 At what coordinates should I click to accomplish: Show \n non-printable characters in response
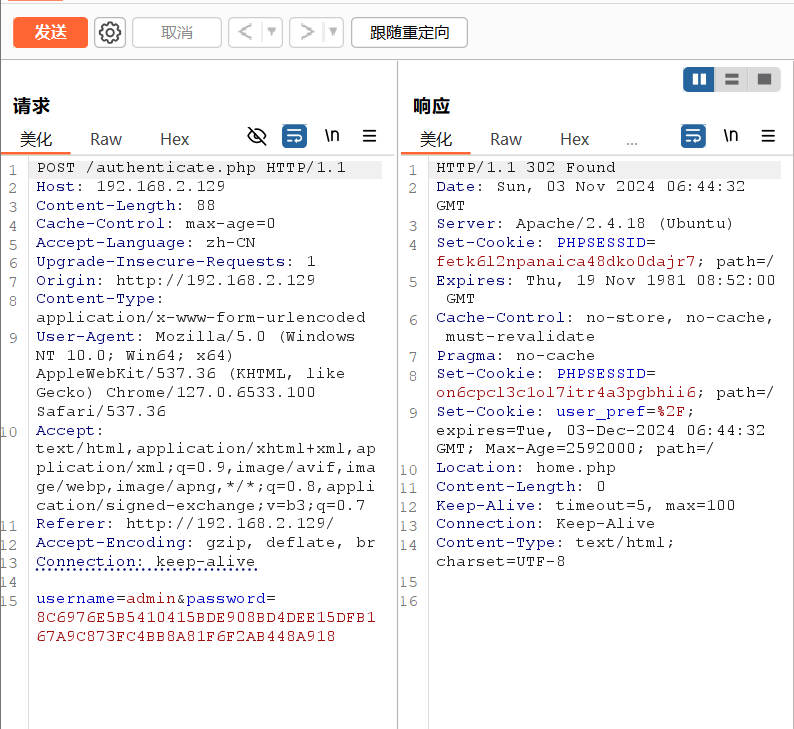731,136
